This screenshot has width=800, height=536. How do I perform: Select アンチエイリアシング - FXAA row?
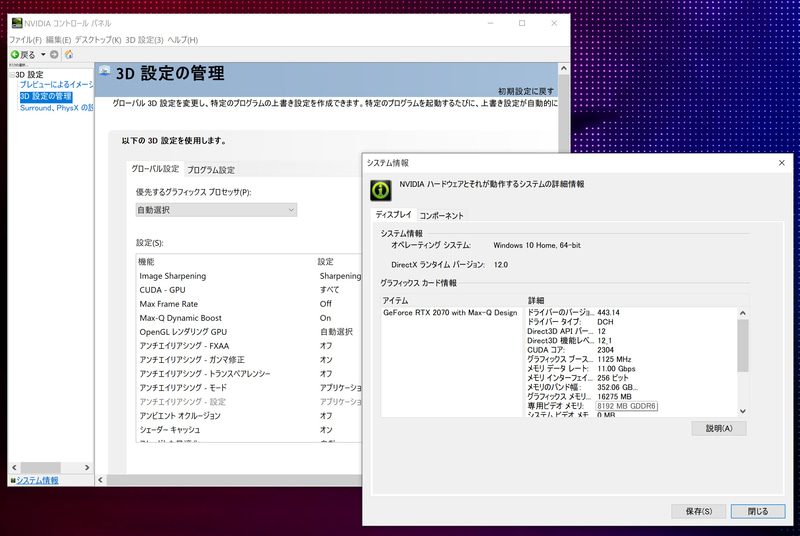[249, 346]
